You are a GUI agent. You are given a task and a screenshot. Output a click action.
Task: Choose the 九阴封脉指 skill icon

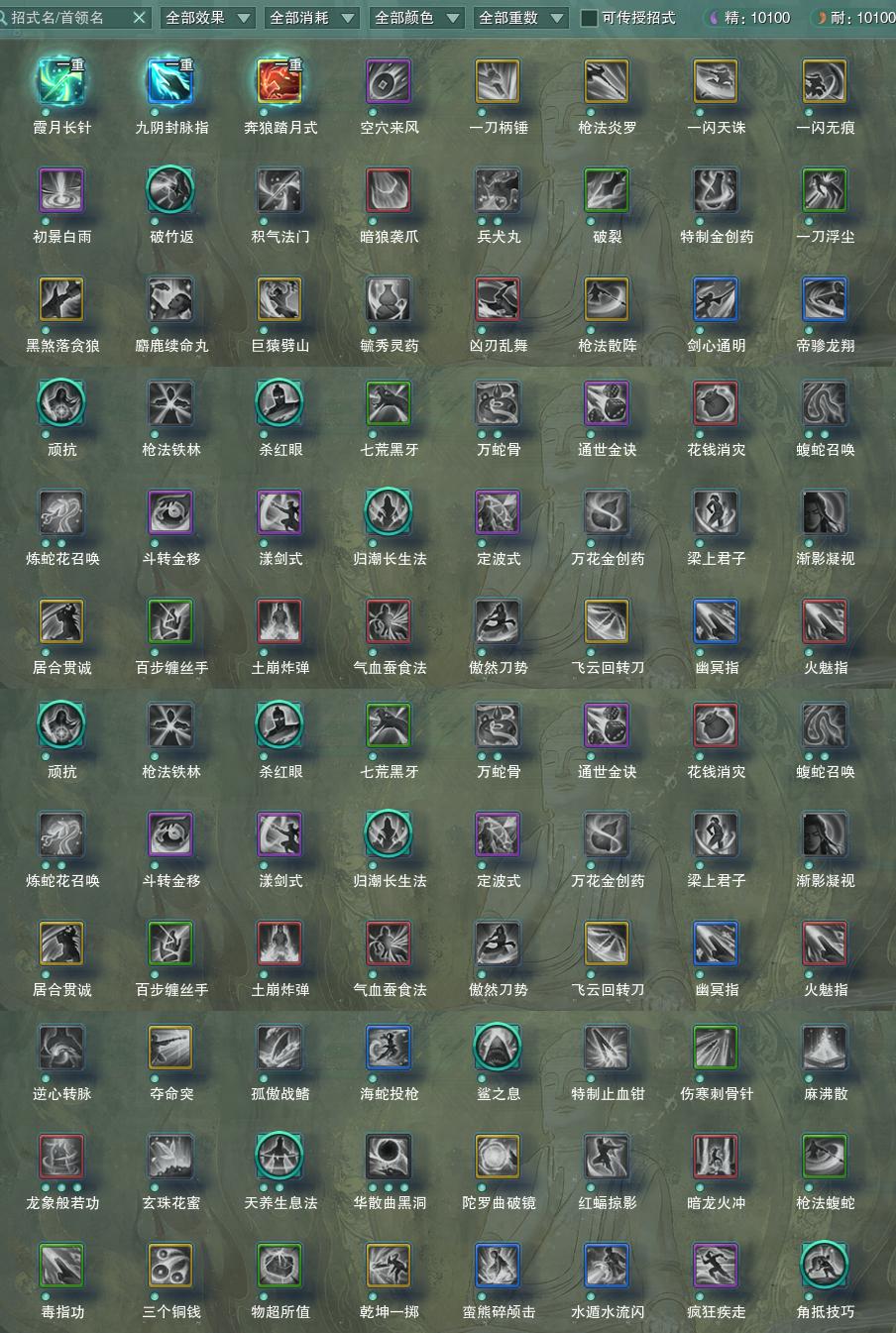click(x=171, y=81)
